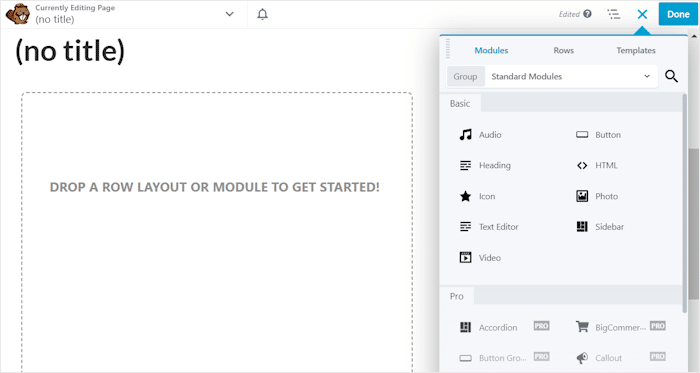
Task: Switch to the Templates tab
Action: pyautogui.click(x=636, y=50)
